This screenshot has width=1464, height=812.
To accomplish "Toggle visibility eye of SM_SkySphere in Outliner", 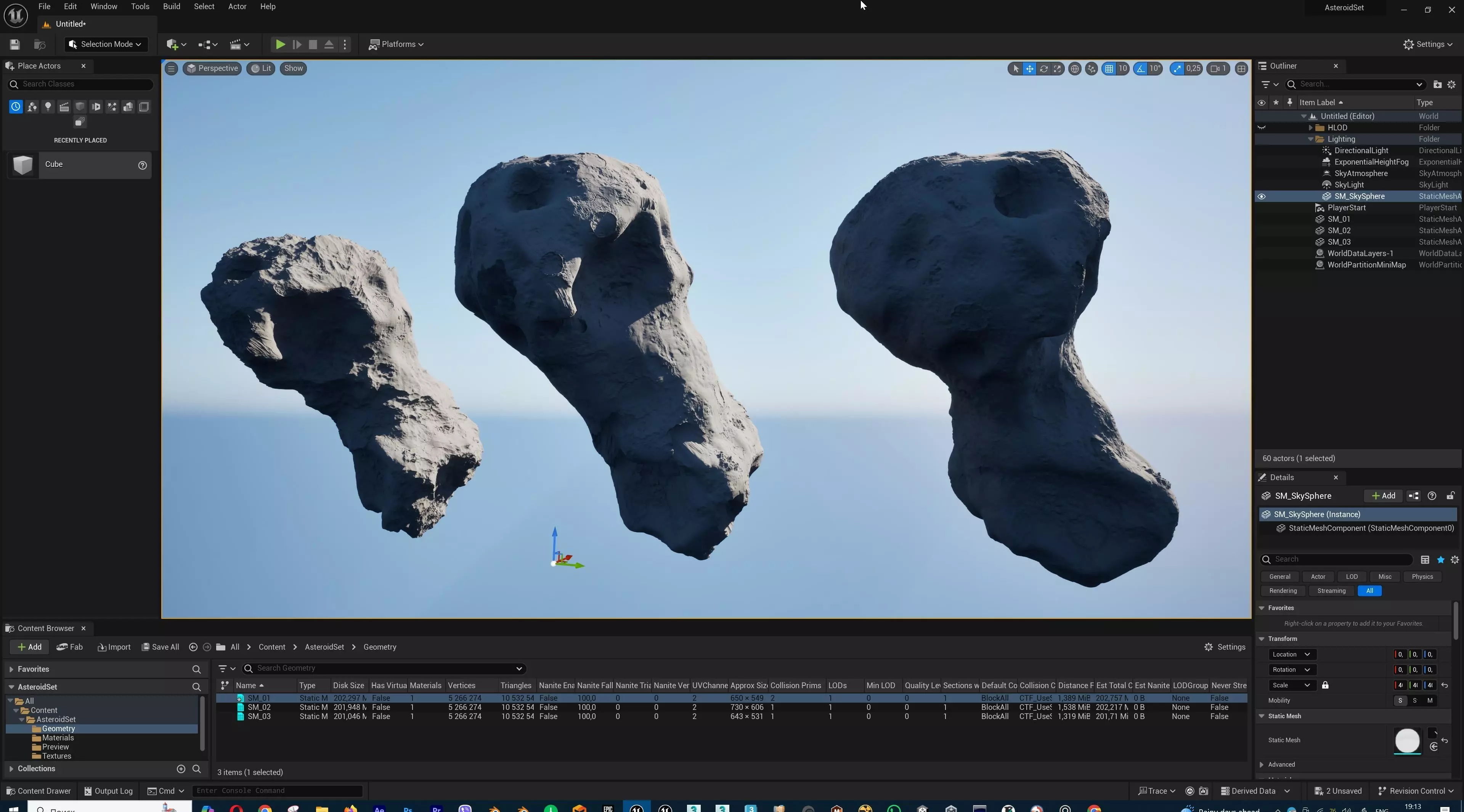I will point(1261,197).
